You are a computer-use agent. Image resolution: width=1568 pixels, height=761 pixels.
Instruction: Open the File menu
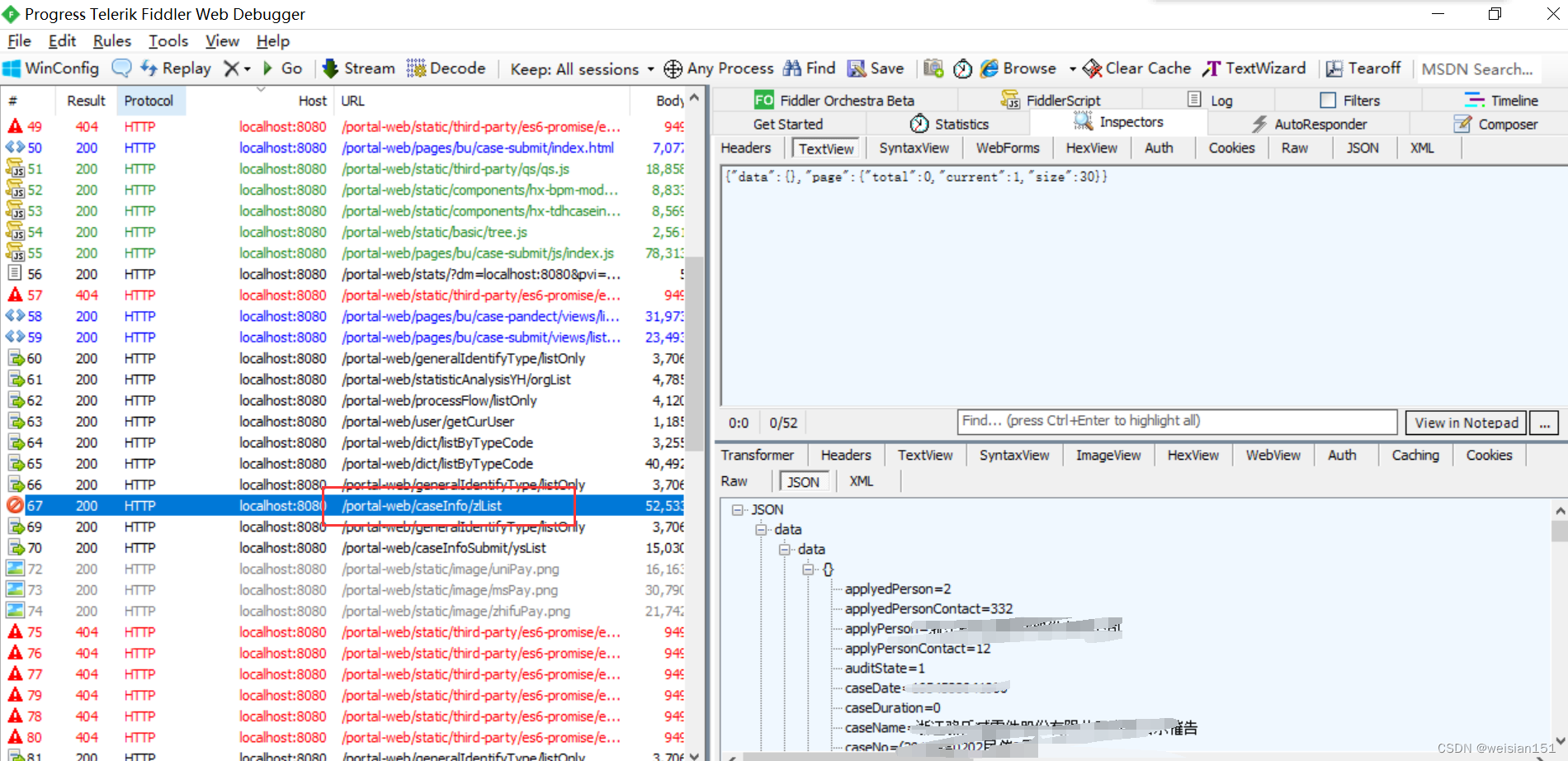[x=19, y=40]
